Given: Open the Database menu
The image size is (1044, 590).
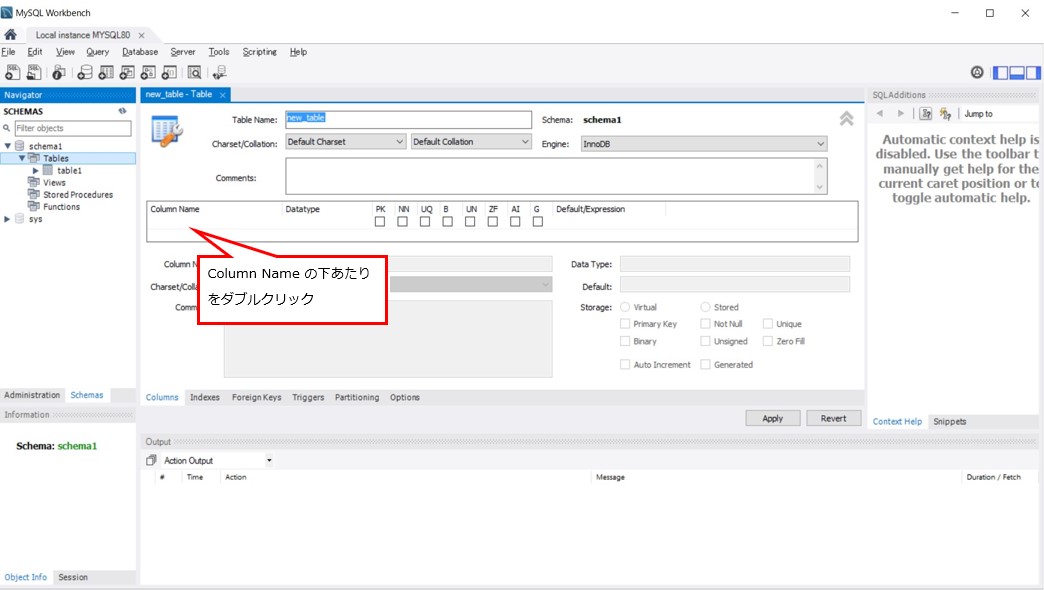Looking at the screenshot, I should (140, 52).
